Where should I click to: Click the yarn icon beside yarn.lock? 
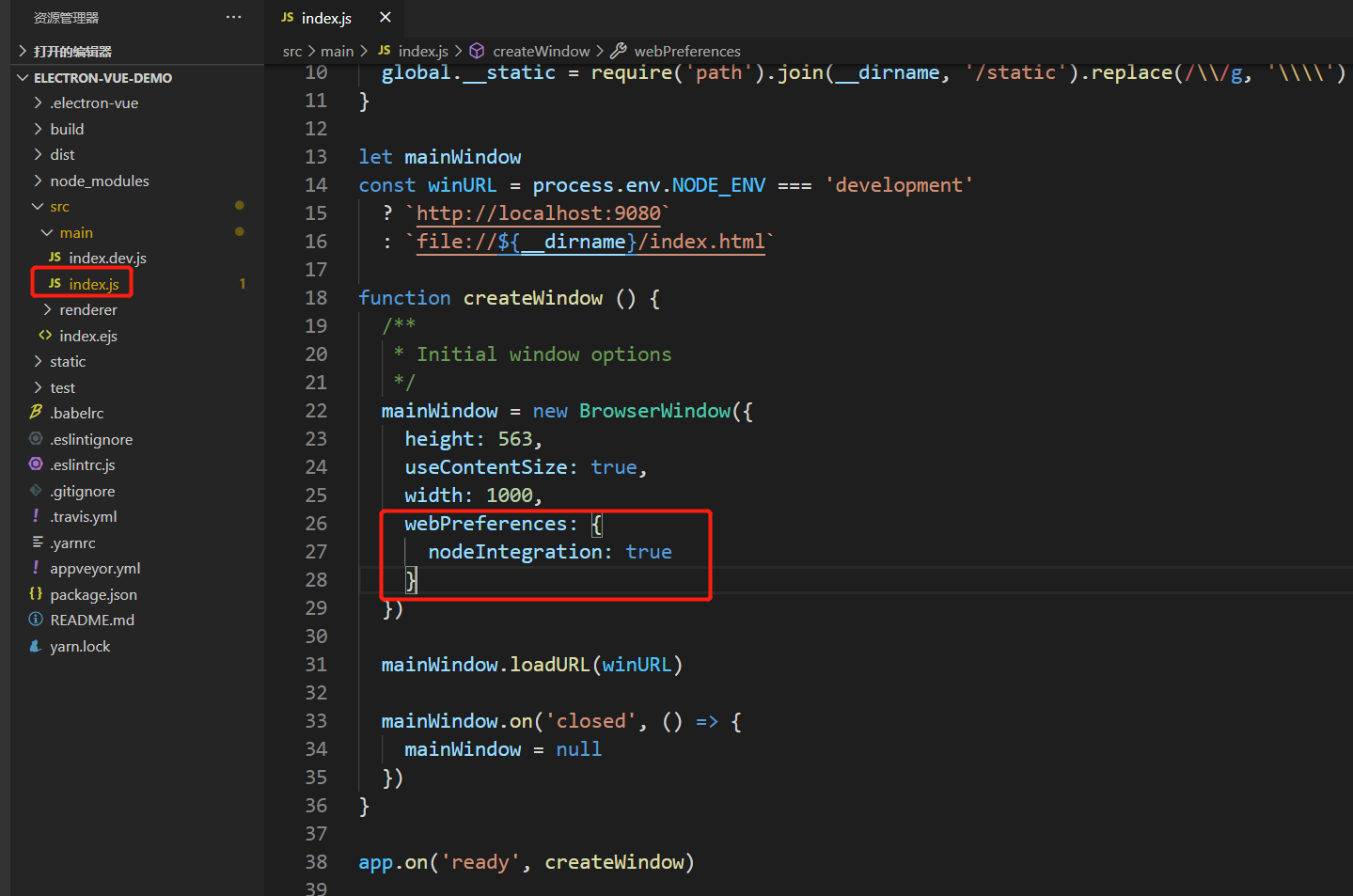36,645
